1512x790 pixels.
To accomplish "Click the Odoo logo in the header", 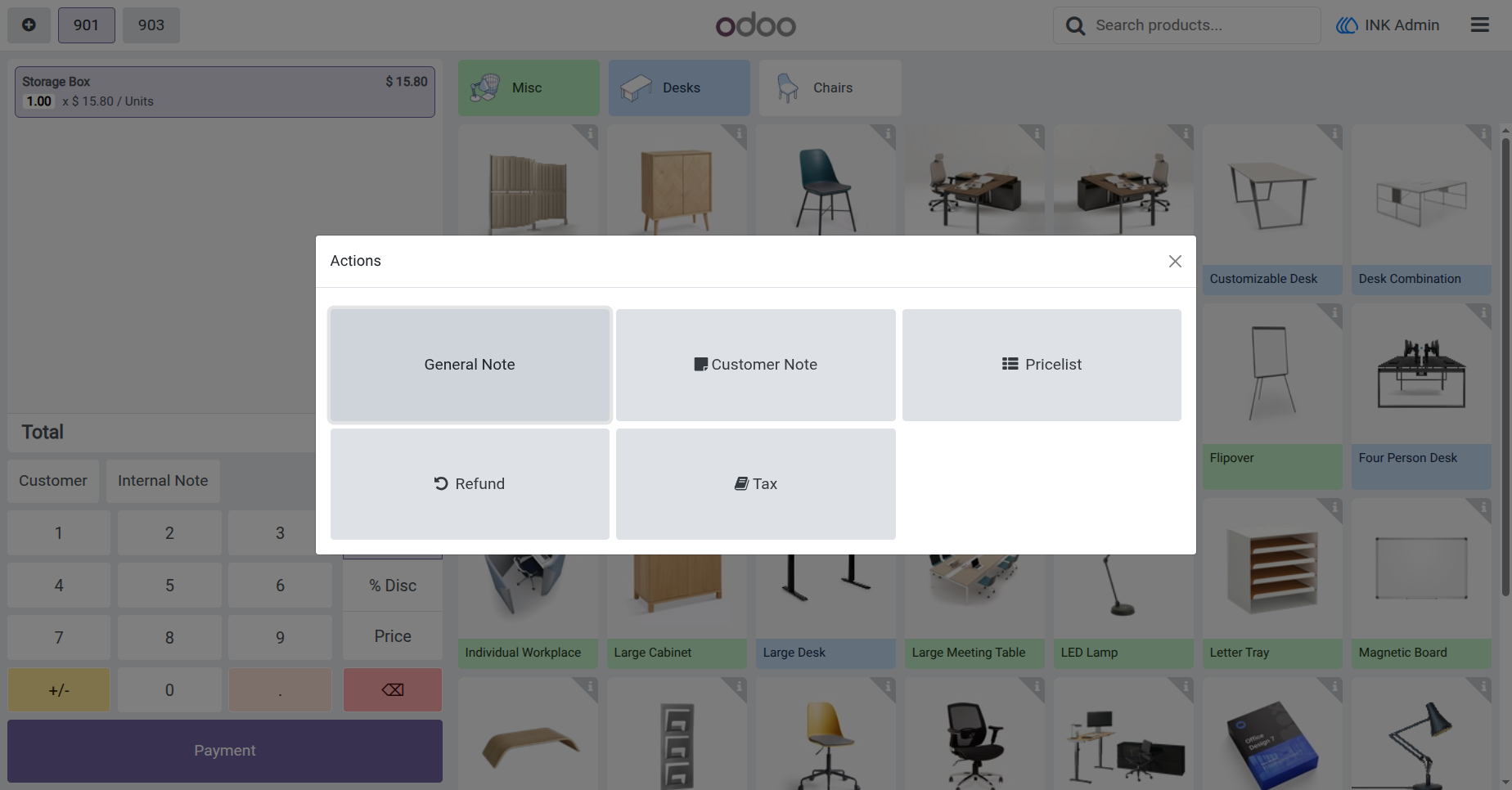I will pyautogui.click(x=755, y=25).
